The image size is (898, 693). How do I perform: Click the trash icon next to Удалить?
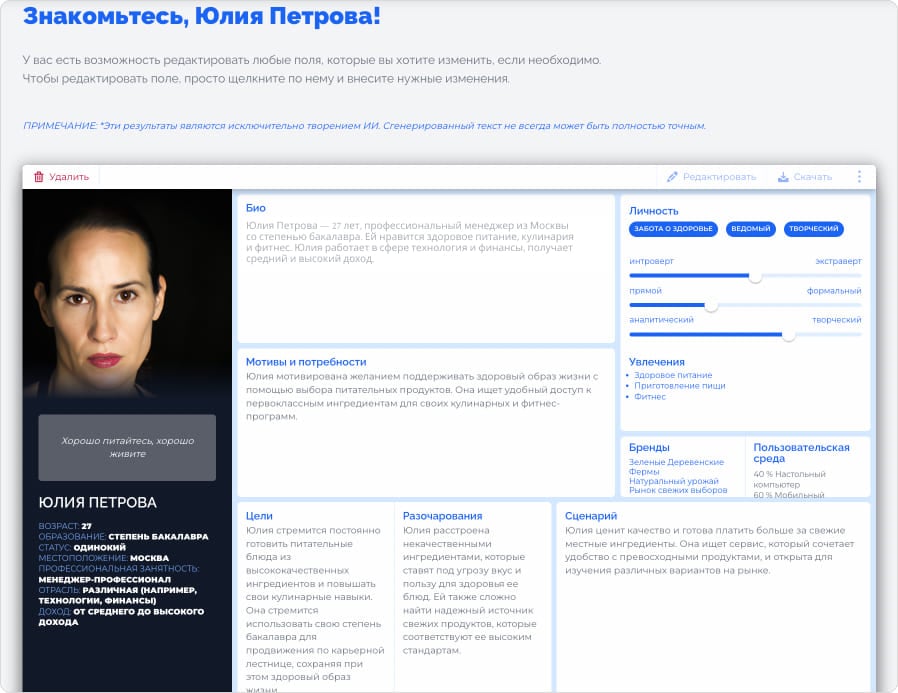coord(40,174)
